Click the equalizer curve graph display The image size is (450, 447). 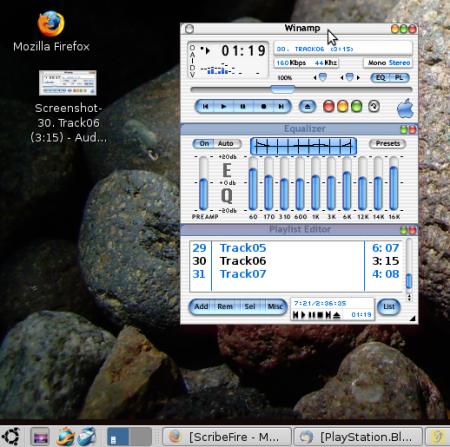[303, 146]
